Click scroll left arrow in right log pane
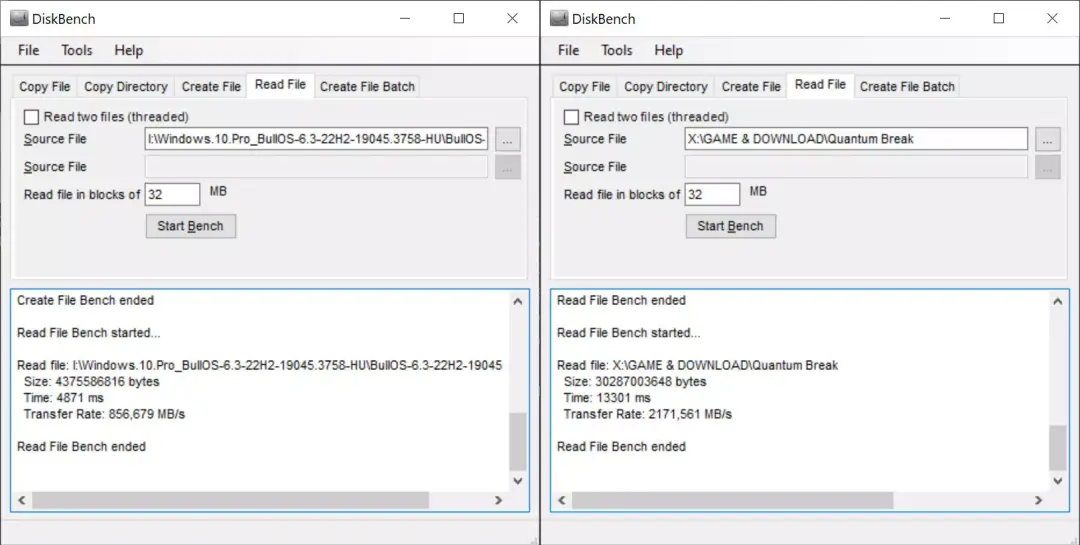 click(561, 500)
